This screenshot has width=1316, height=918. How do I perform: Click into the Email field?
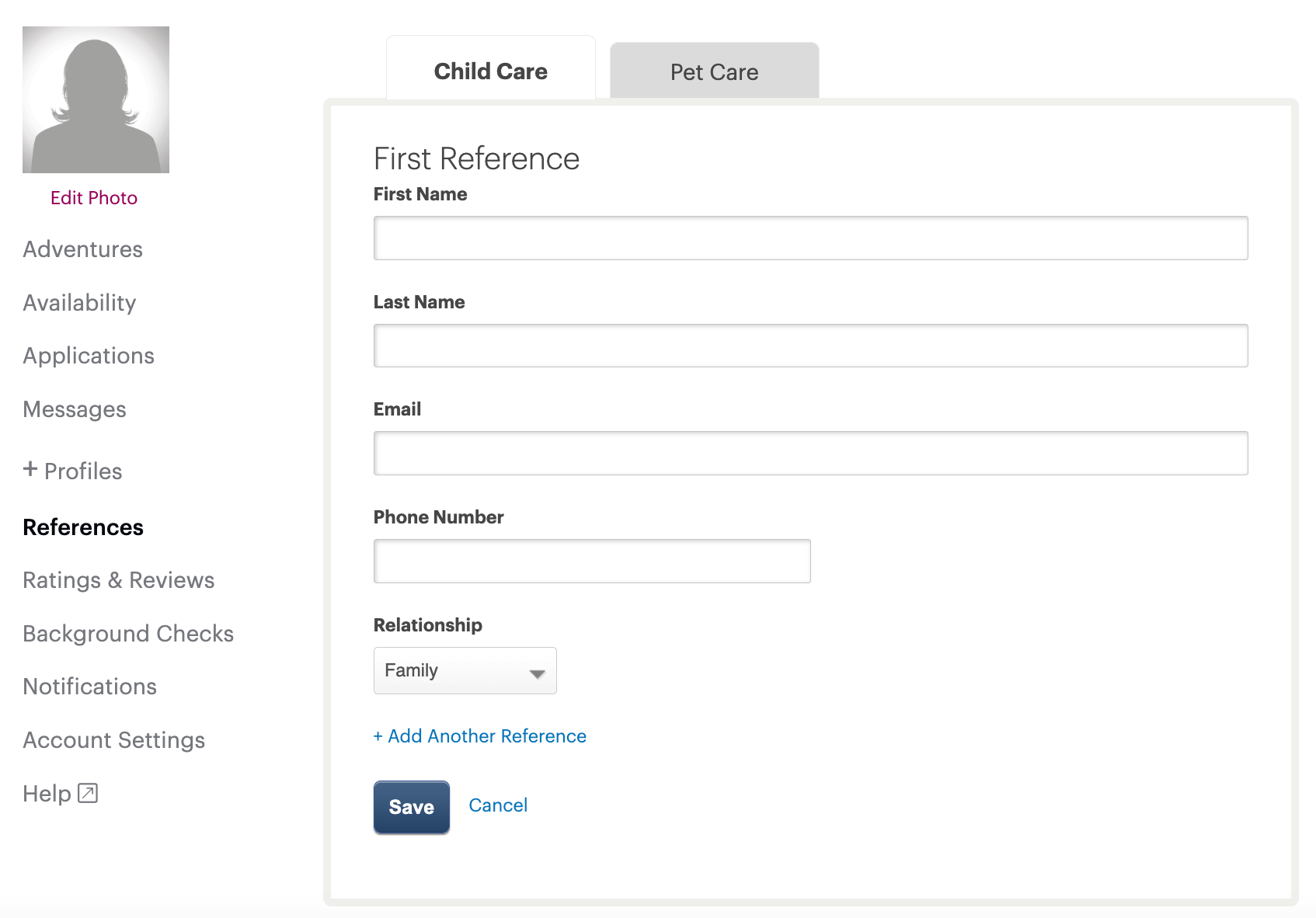coord(810,454)
